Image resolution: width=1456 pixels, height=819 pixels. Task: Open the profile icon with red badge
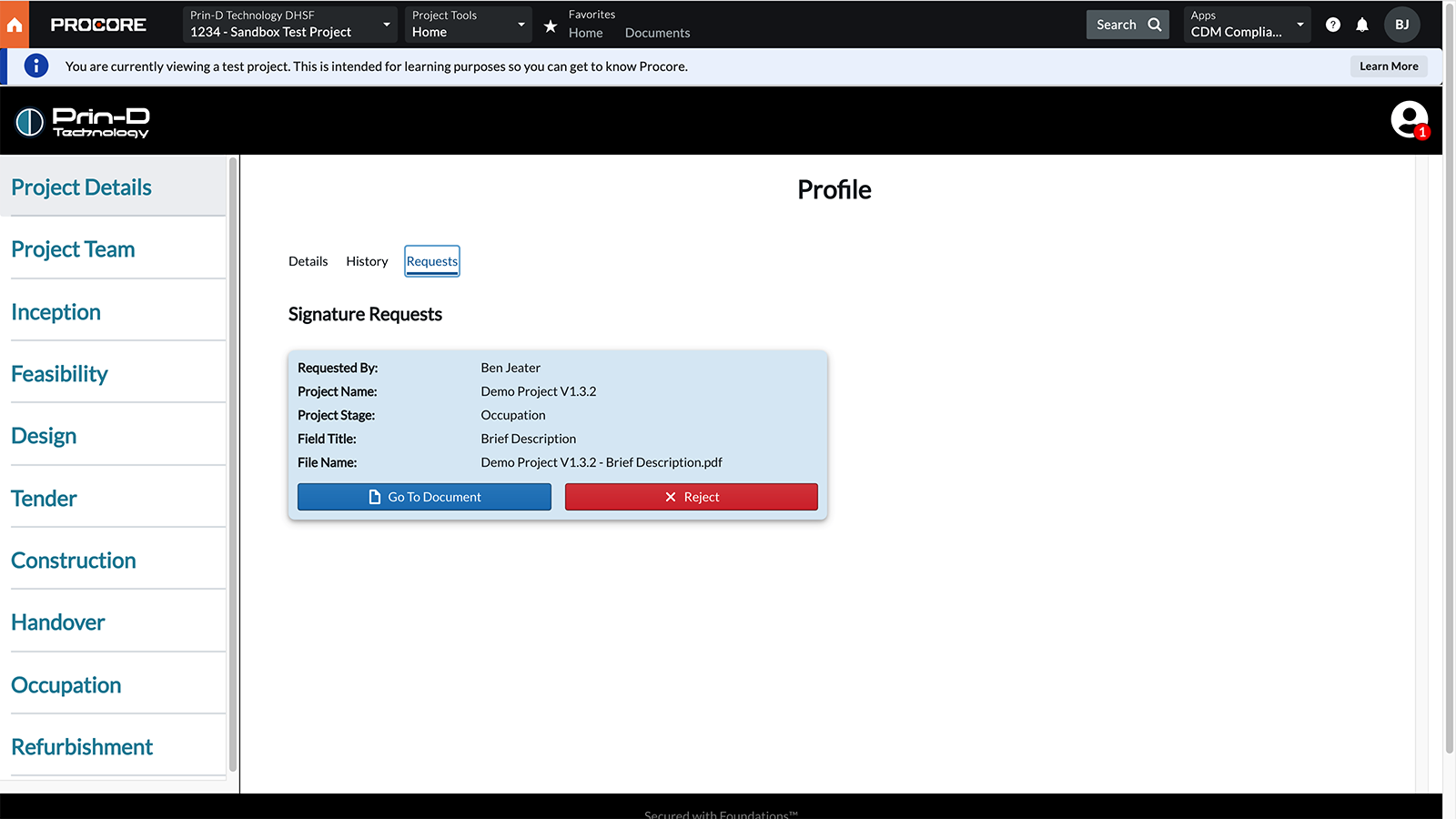[1409, 120]
